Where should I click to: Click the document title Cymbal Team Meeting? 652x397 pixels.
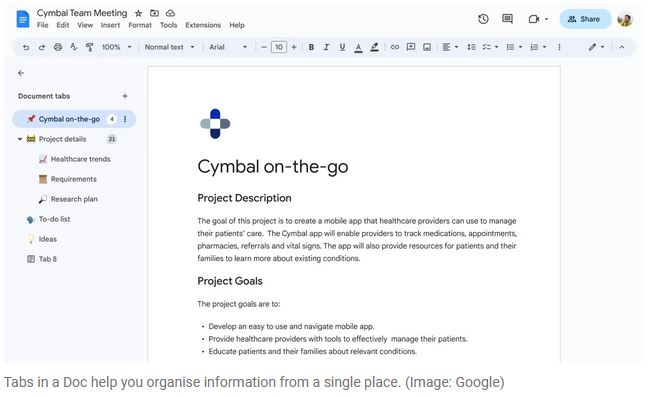[82, 13]
